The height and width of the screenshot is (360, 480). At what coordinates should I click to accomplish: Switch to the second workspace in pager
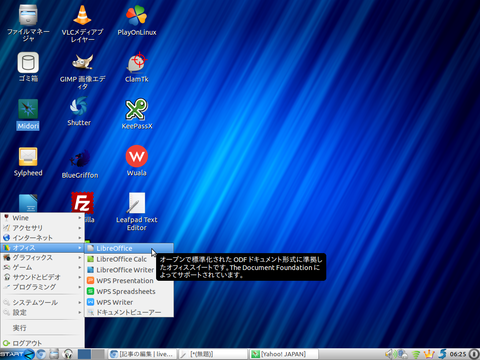[98, 354]
